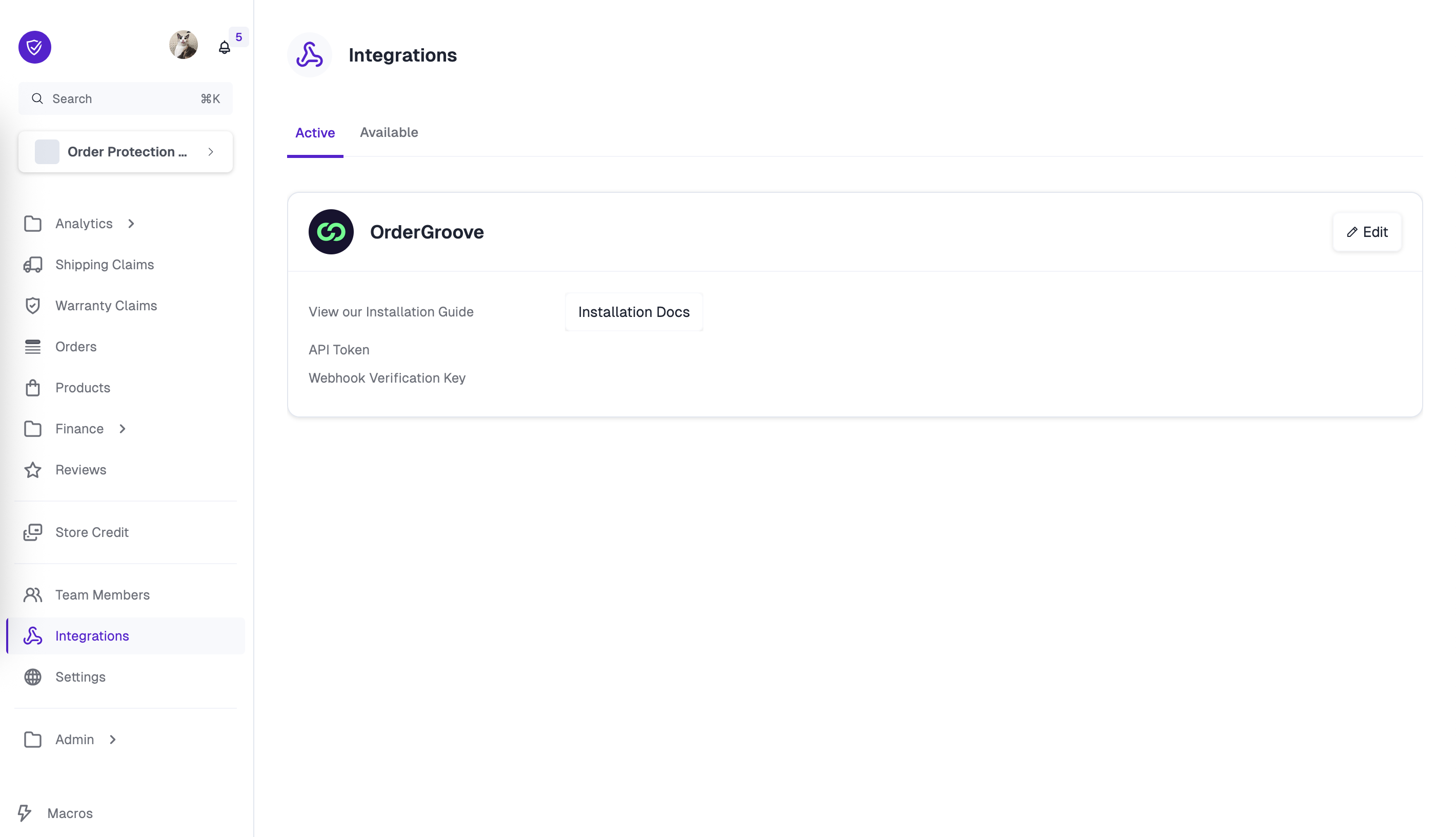Click the Edit button for OrderGroove

tap(1367, 232)
